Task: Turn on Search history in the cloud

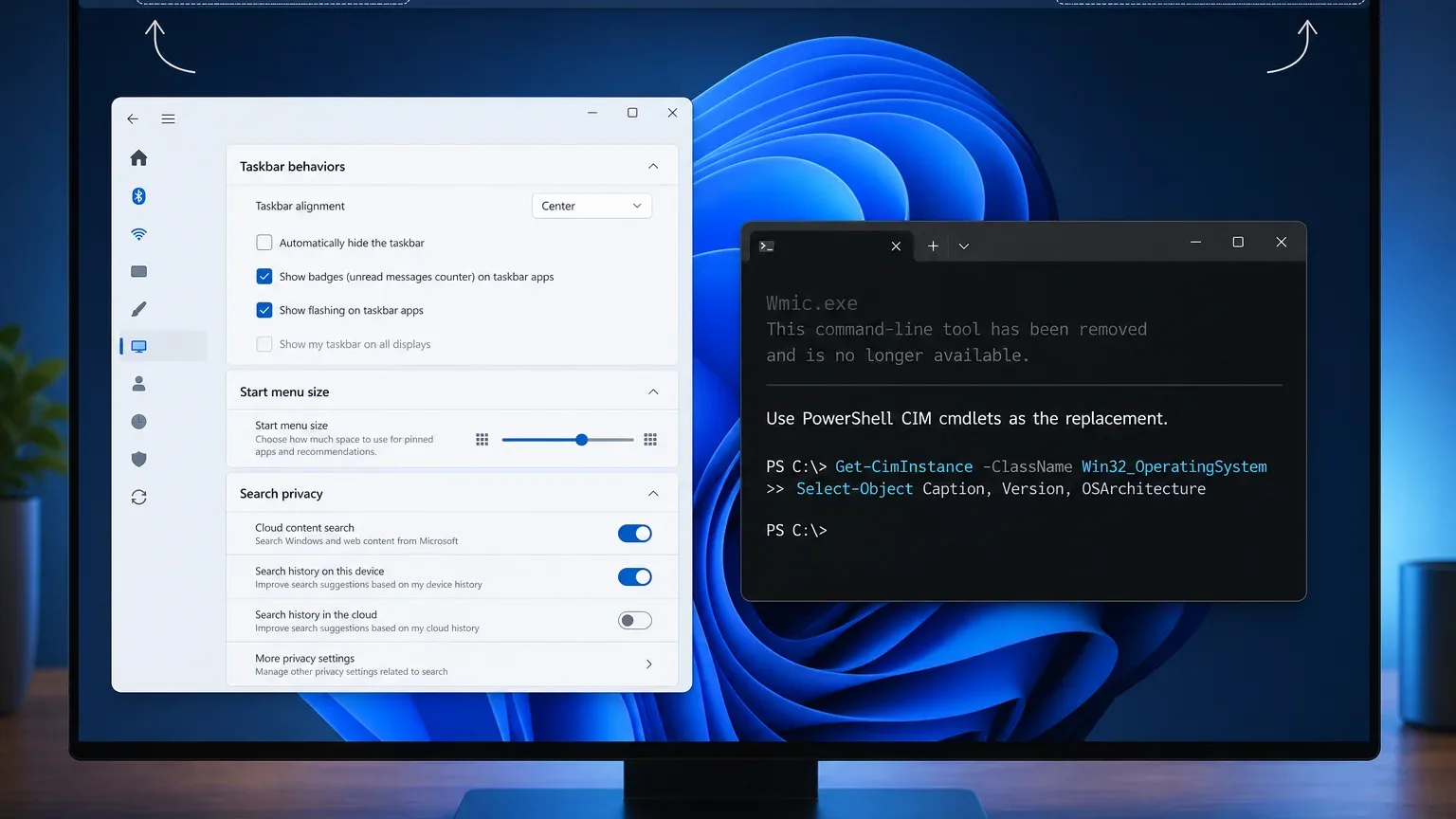Action: pos(635,621)
